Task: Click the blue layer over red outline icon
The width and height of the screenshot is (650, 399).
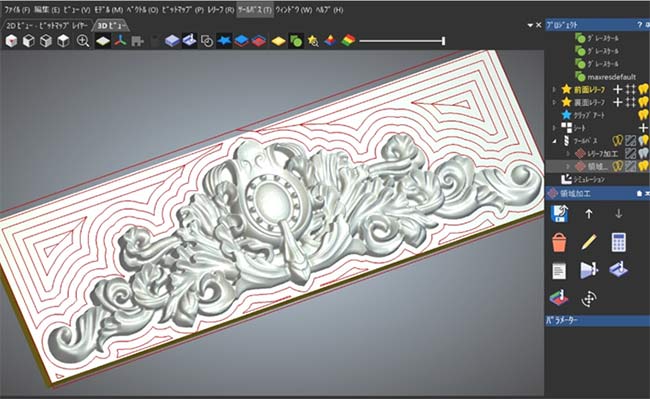Action: pyautogui.click(x=241, y=41)
